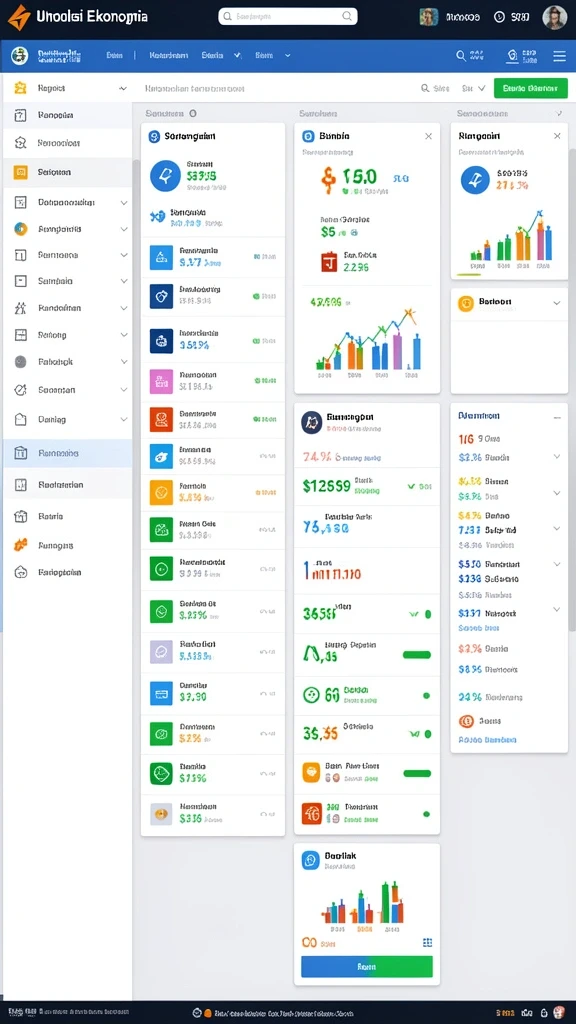Open the user avatar in the top header
Screen dimensions: 576x1024
pyautogui.click(x=554, y=17)
